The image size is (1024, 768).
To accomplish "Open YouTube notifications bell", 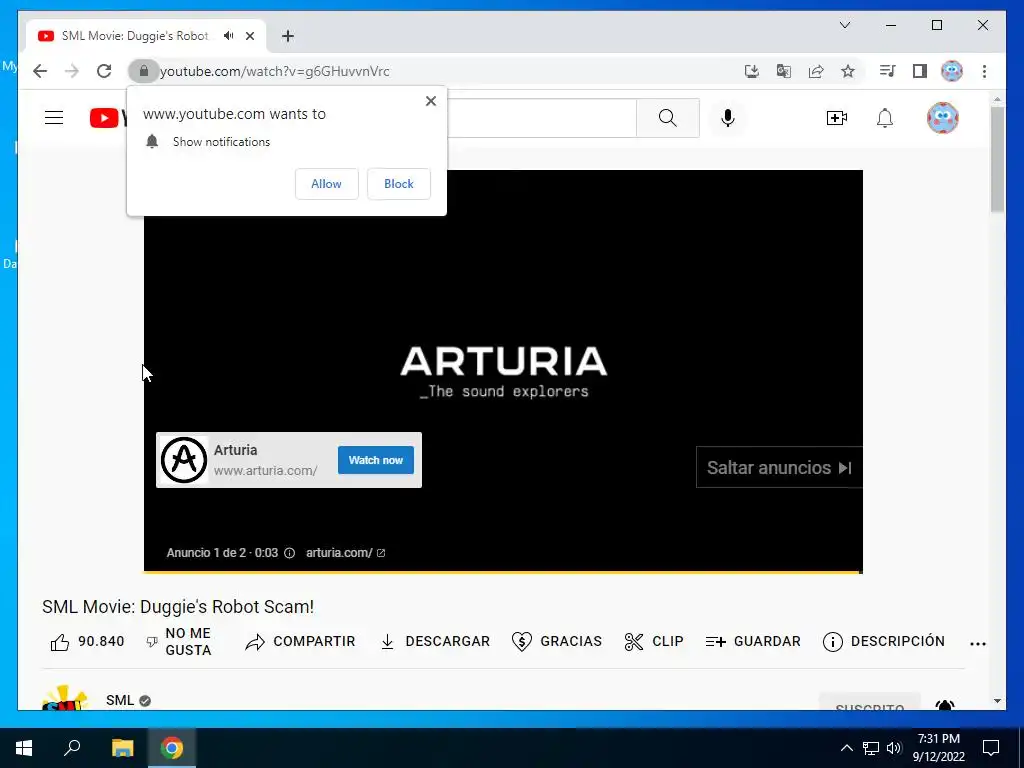I will point(885,118).
